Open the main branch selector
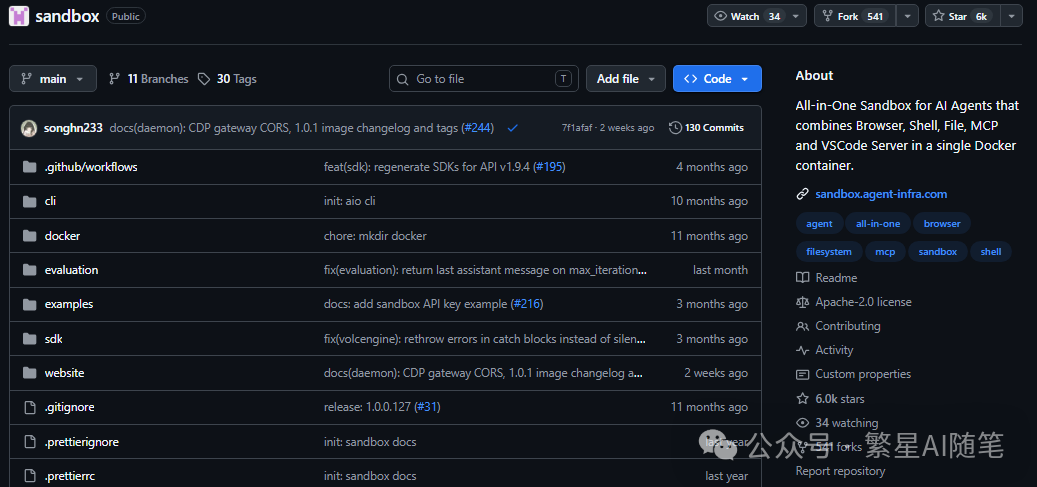 pyautogui.click(x=53, y=79)
